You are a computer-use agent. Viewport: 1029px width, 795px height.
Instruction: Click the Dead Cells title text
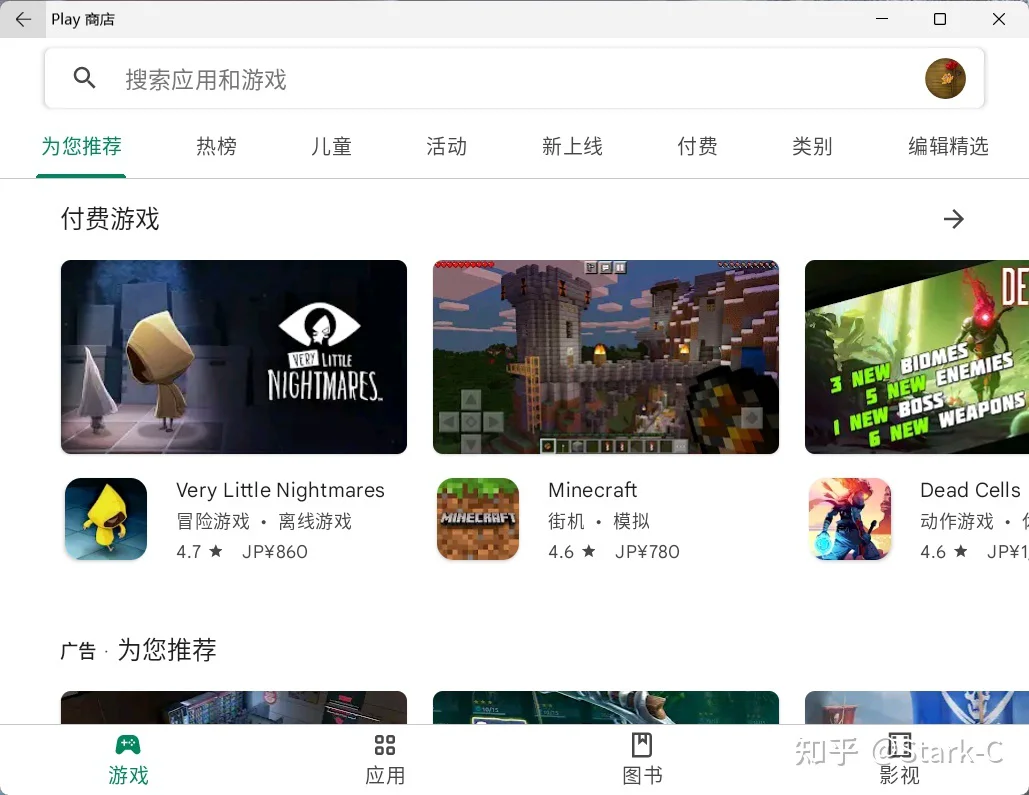tap(971, 490)
